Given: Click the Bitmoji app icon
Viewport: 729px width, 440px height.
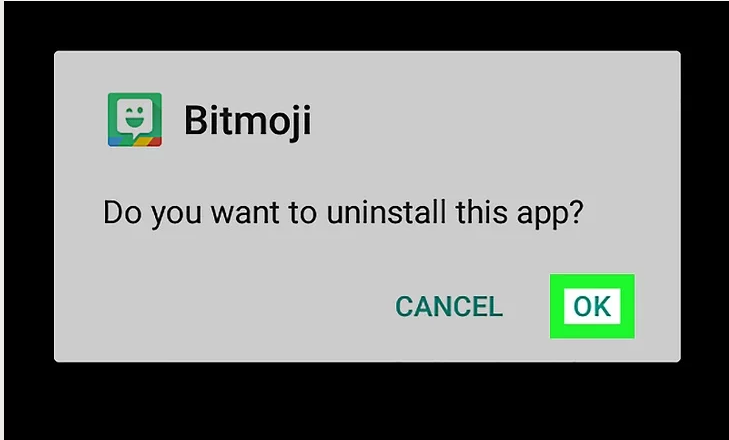Looking at the screenshot, I should click(x=135, y=120).
